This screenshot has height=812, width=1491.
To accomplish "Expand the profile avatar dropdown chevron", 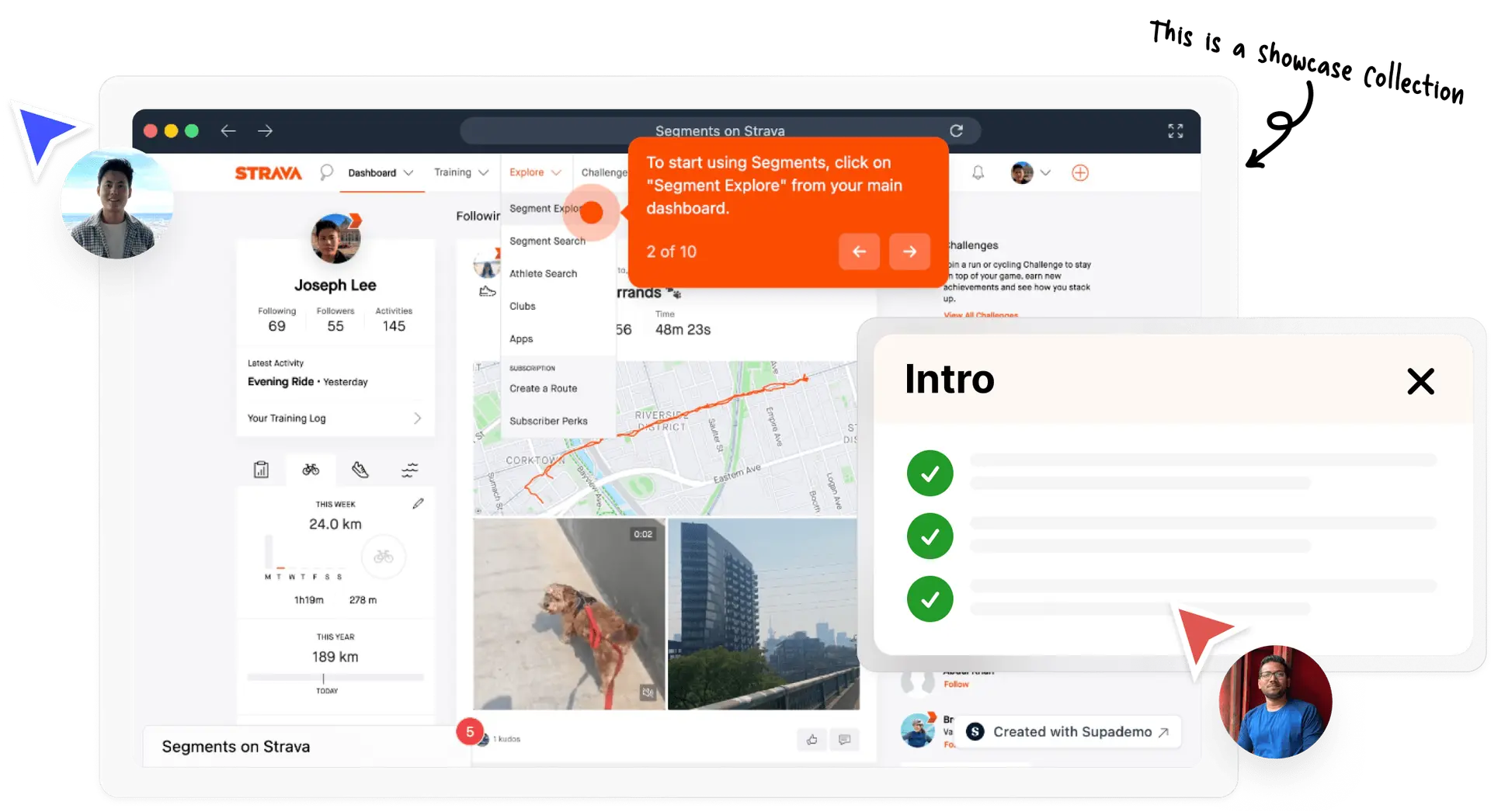I will click(1045, 173).
